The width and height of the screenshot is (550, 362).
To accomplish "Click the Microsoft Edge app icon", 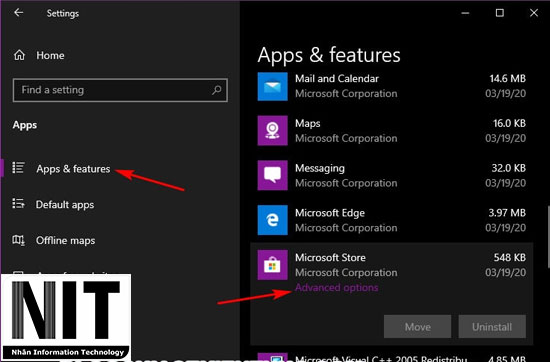I will (x=273, y=220).
